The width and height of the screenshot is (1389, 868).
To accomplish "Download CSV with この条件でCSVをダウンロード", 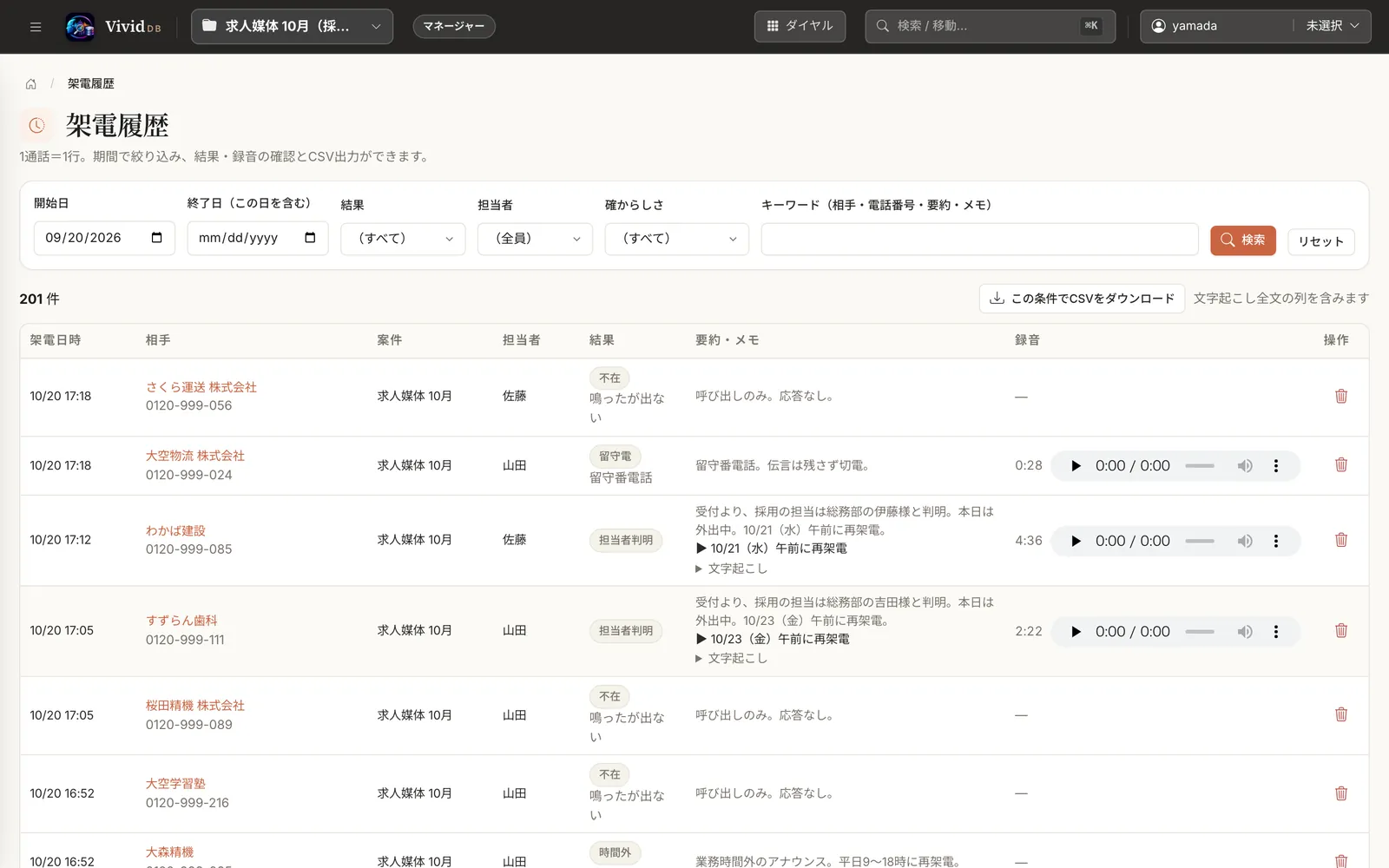I will click(1082, 299).
